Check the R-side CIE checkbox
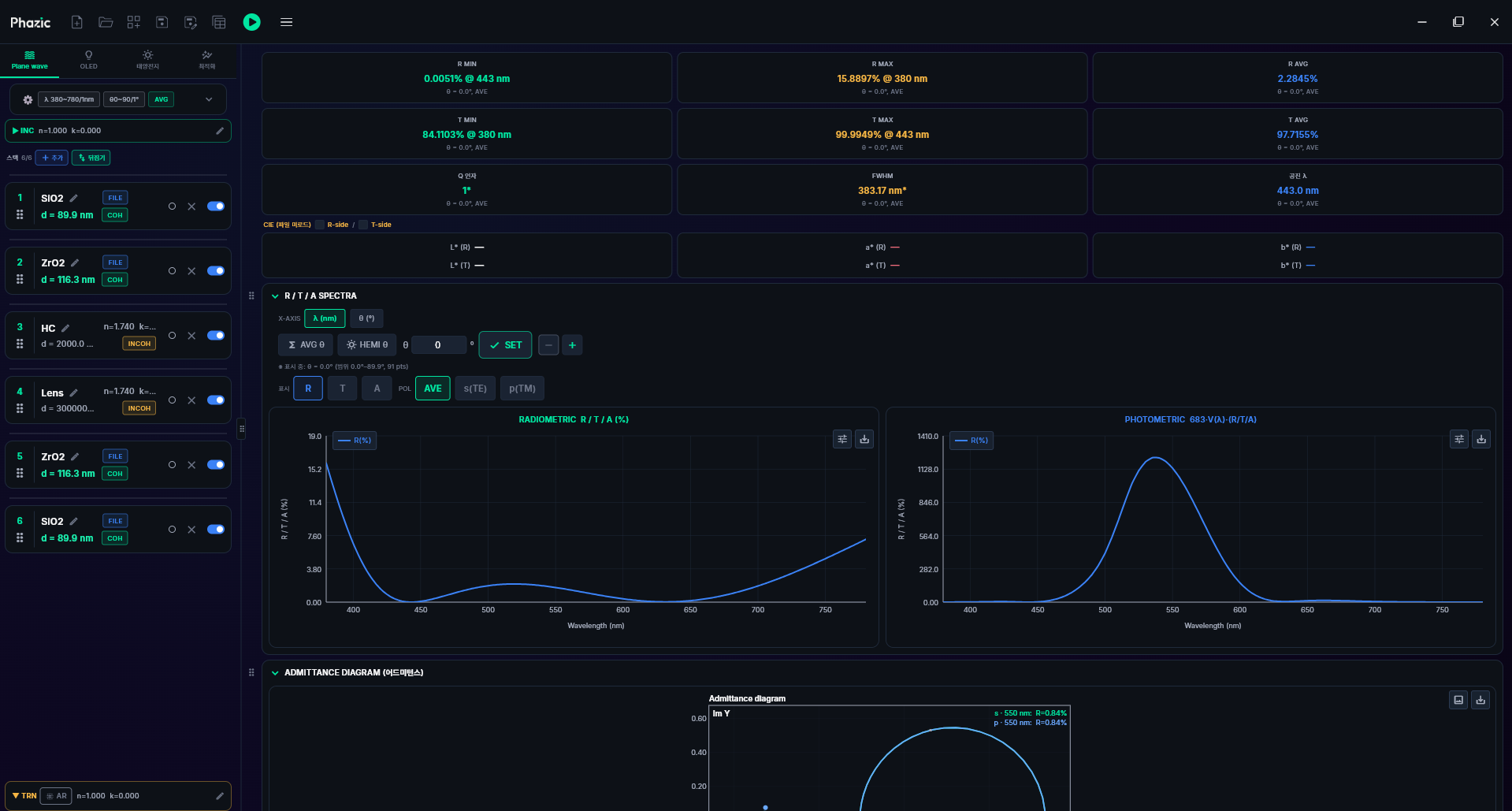Viewport: 1512px width, 811px height. (320, 225)
